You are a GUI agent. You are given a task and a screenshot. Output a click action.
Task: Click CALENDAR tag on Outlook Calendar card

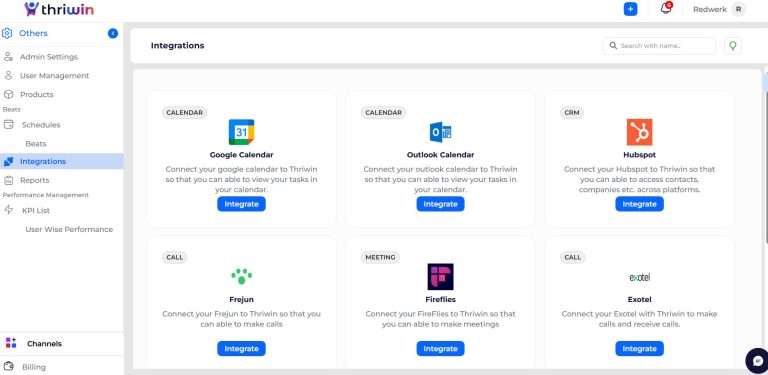384,113
